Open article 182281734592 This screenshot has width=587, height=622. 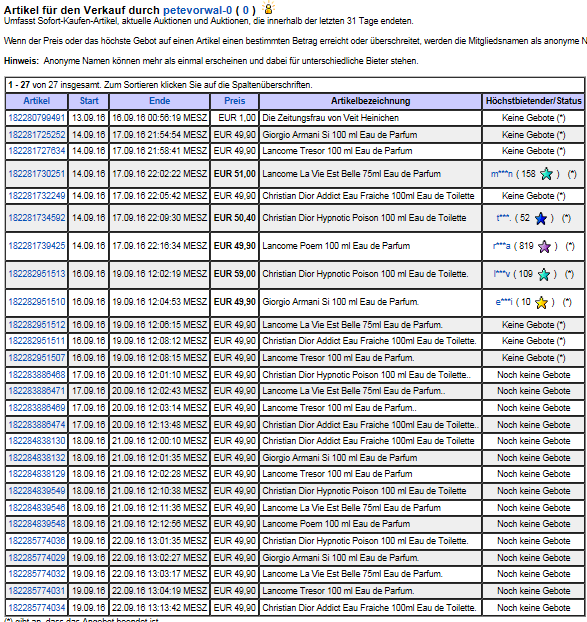(x=36, y=218)
